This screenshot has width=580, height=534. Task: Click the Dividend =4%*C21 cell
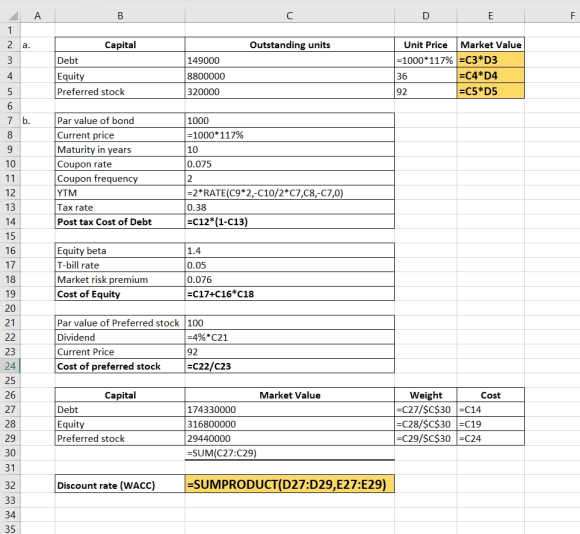[x=290, y=337]
